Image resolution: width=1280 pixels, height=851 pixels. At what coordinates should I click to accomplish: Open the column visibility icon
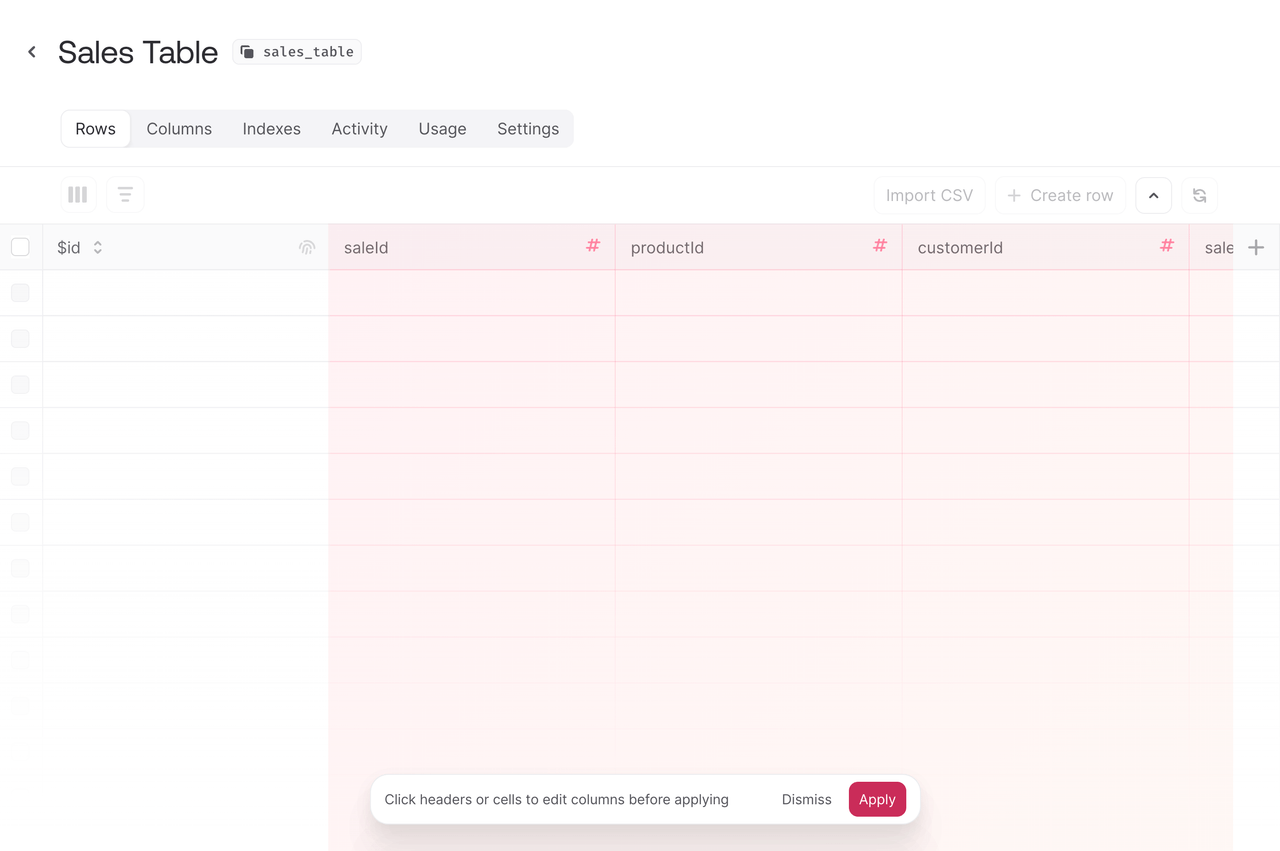pos(78,195)
